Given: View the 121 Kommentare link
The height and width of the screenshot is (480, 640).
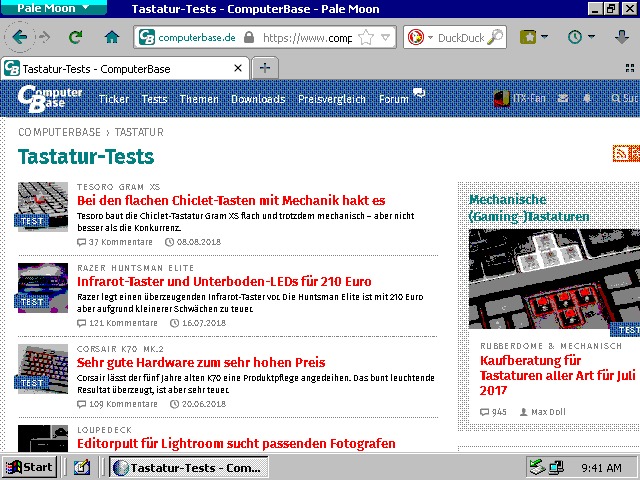Looking at the screenshot, I should pyautogui.click(x=117, y=323).
